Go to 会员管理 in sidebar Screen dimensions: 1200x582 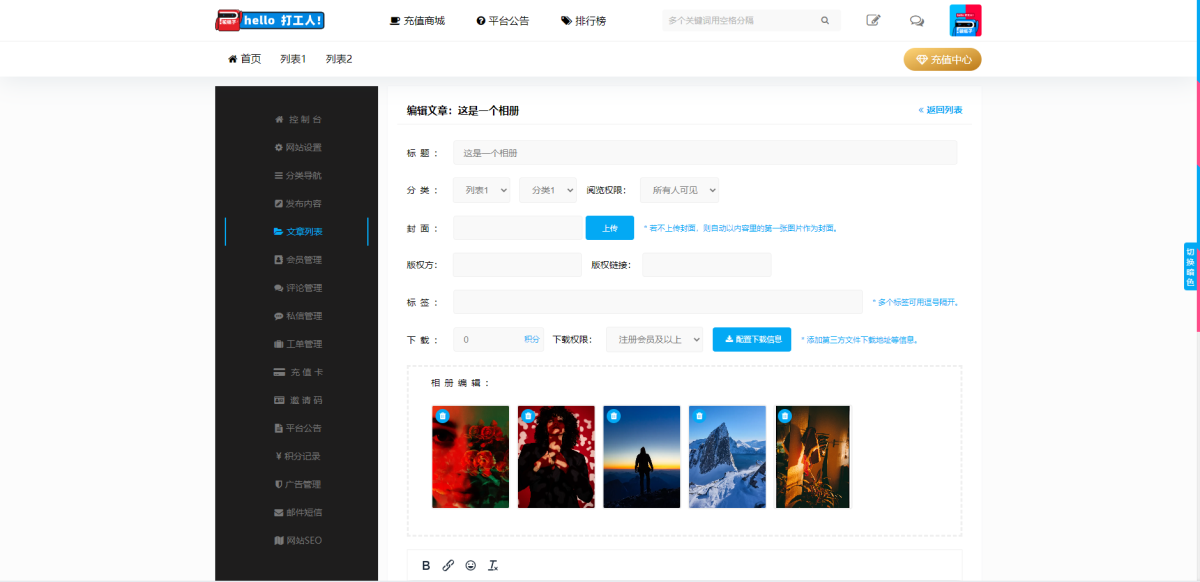point(298,260)
